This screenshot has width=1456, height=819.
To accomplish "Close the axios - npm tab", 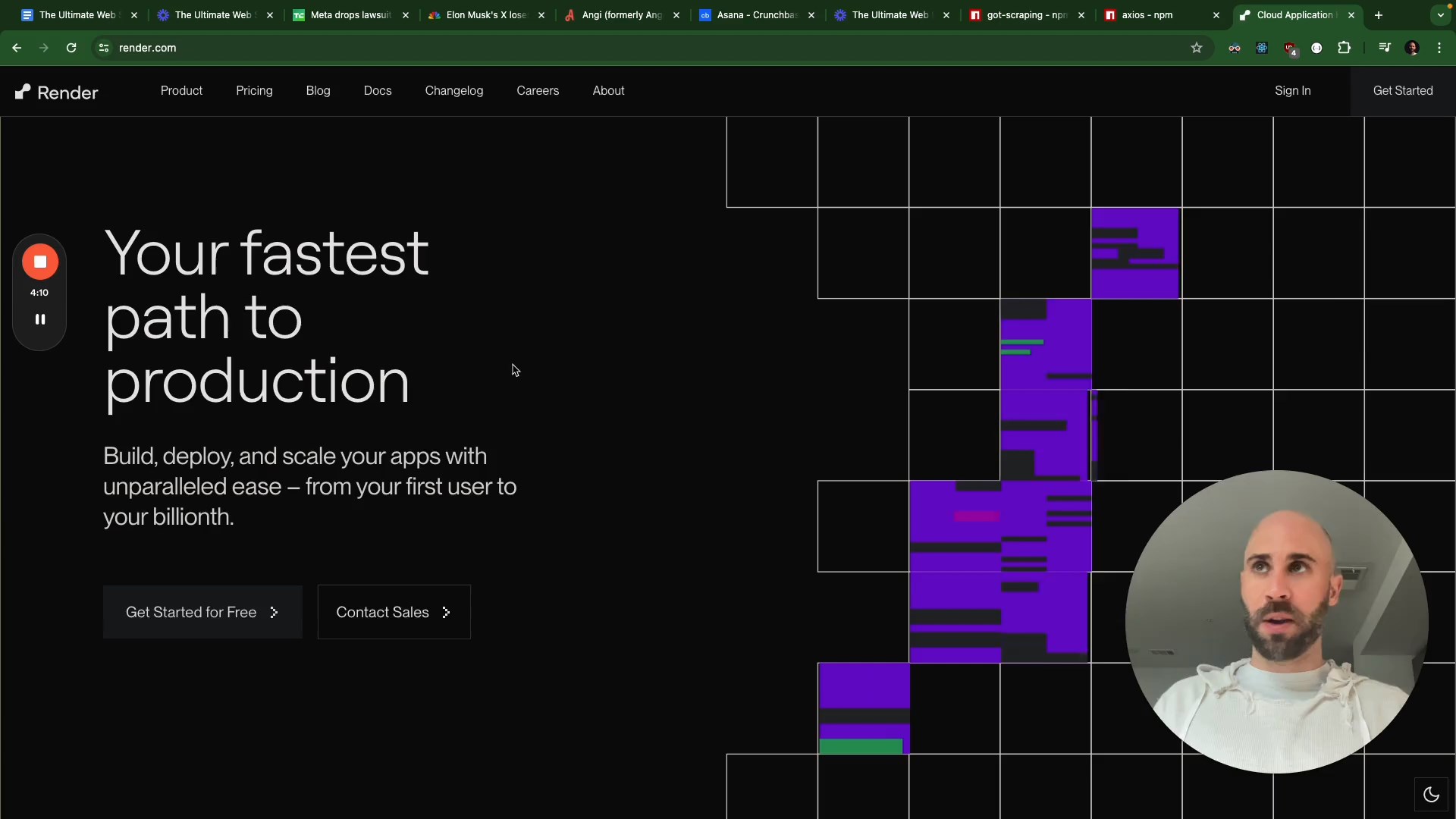I will (x=1216, y=15).
